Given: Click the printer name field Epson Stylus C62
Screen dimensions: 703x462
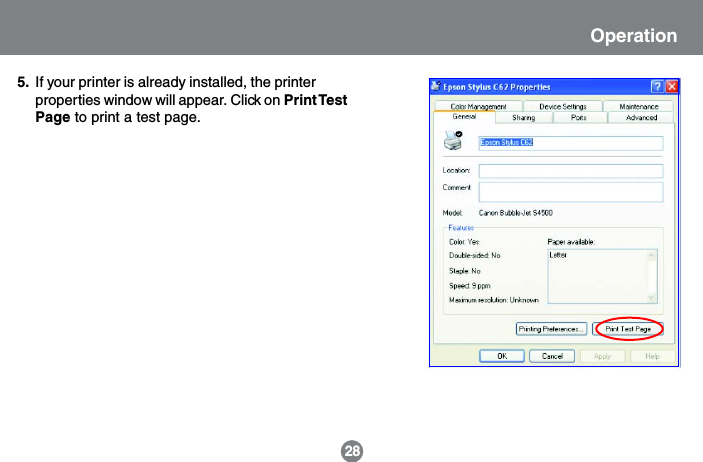Looking at the screenshot, I should point(571,143).
